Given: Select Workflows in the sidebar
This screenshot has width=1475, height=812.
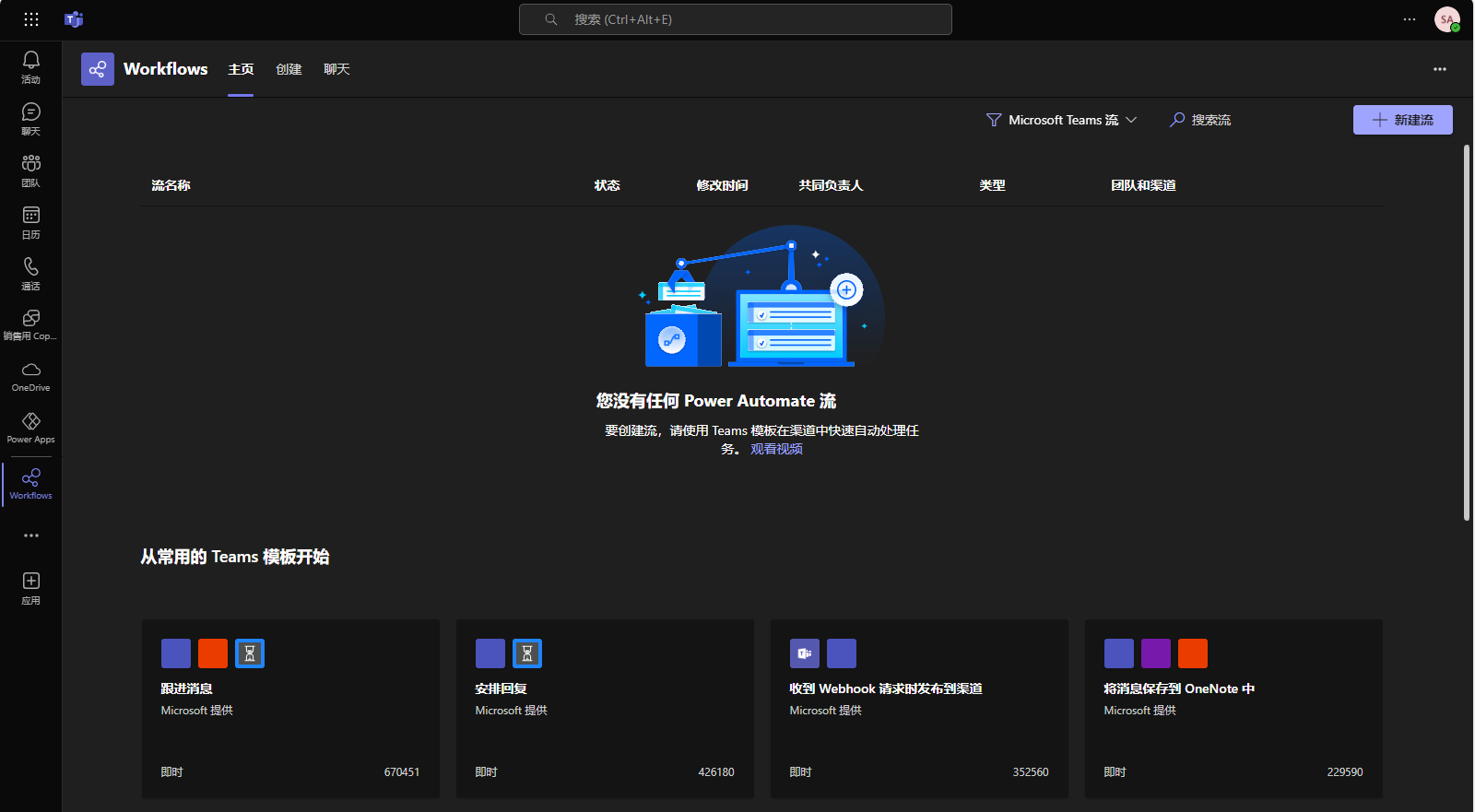Looking at the screenshot, I should pyautogui.click(x=31, y=484).
